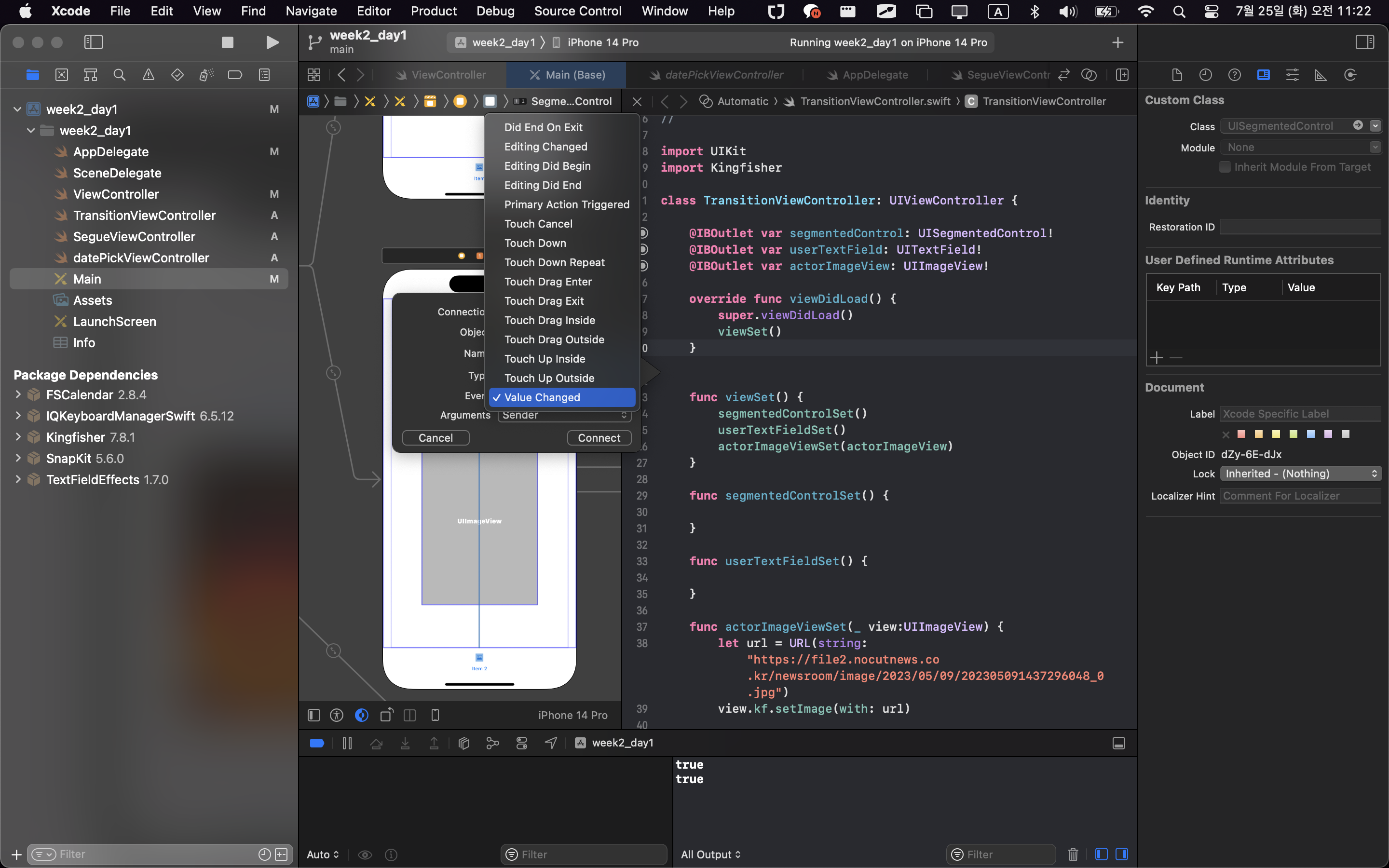The image size is (1389, 868).
Task: Open the Report navigator
Action: click(264, 75)
